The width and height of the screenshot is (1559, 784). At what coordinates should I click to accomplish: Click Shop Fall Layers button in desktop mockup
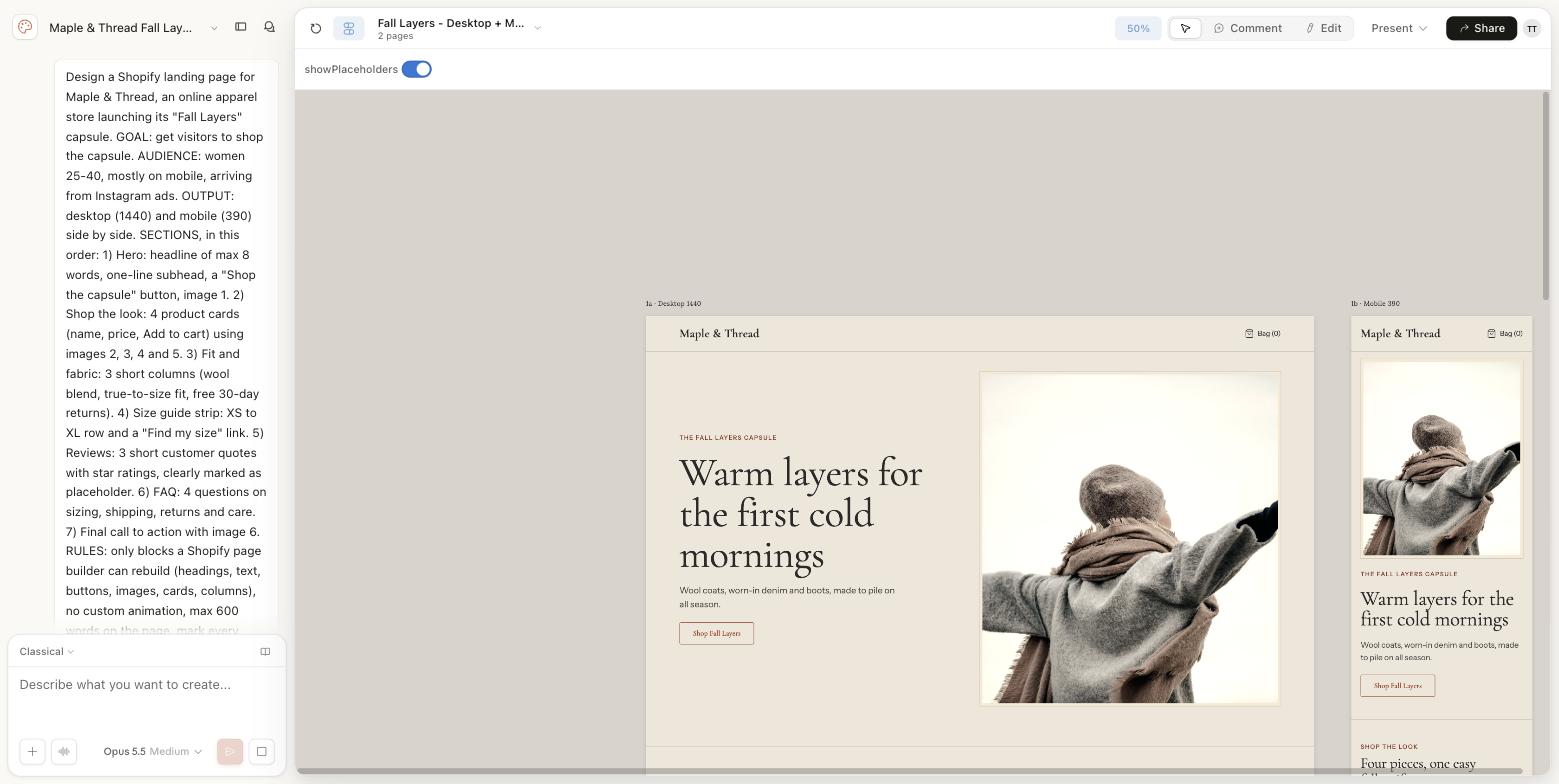pyautogui.click(x=716, y=633)
